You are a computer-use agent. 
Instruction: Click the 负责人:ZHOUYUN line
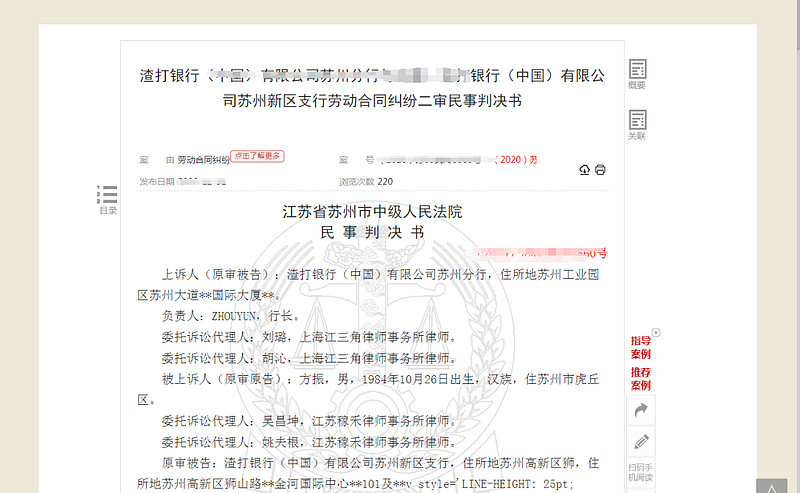tap(231, 316)
